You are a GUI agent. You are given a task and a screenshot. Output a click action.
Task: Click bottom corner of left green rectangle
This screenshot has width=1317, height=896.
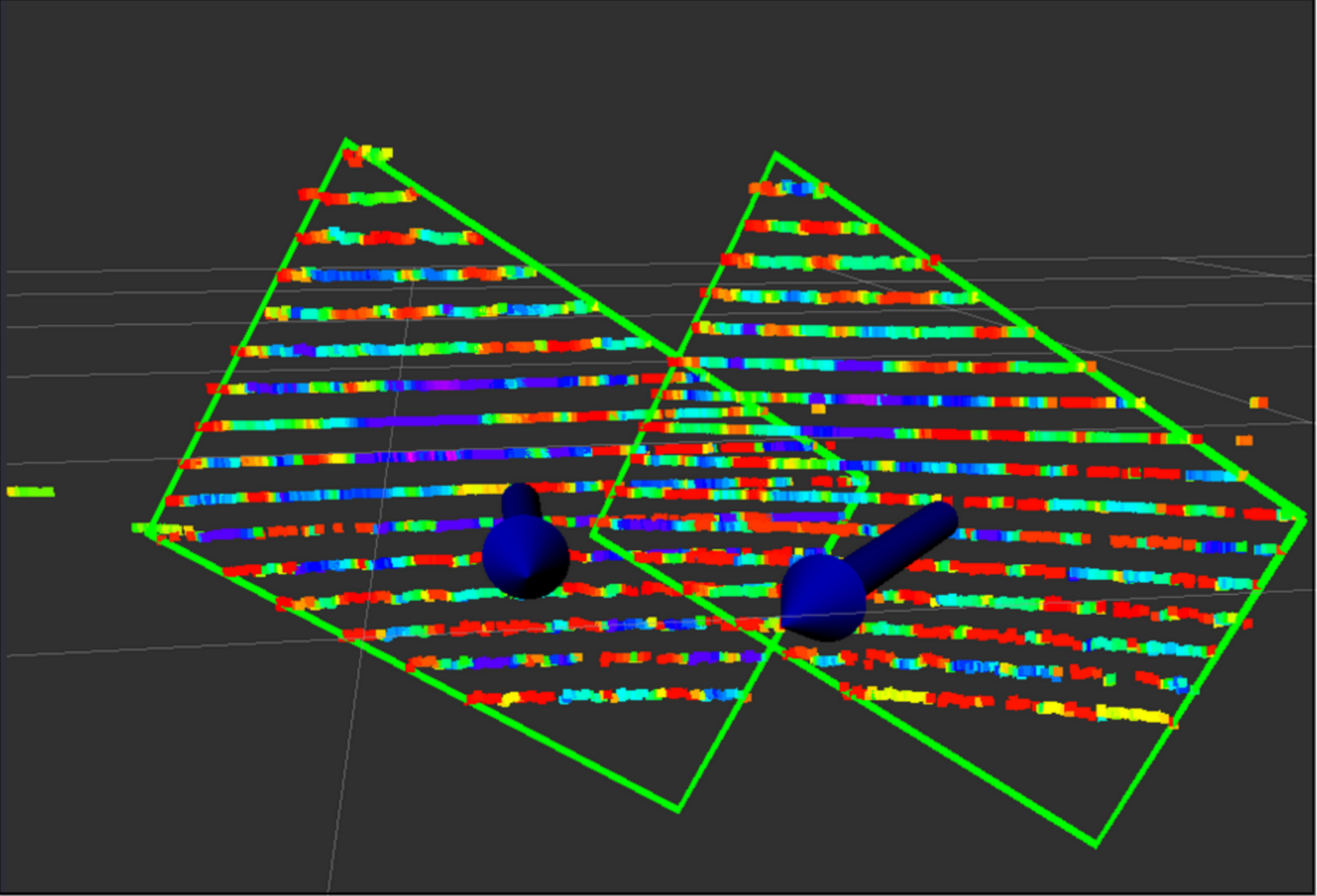coord(678,808)
